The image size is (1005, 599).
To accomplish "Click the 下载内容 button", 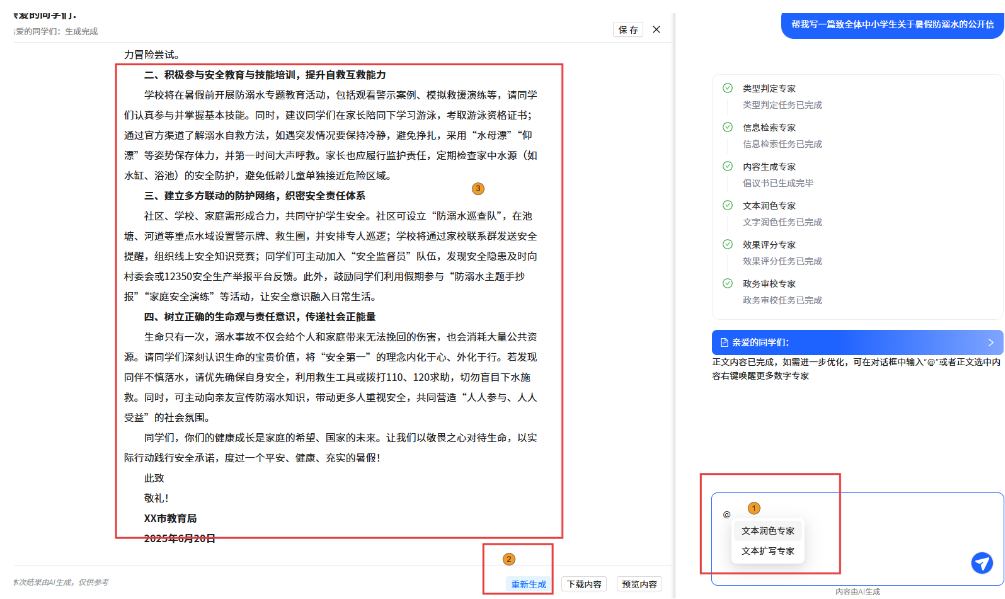I will (x=583, y=584).
